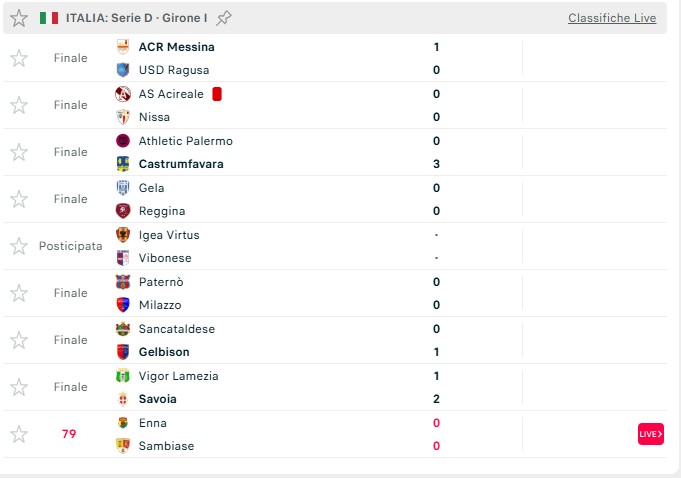681x478 pixels.
Task: Open the Classifiche Live link
Action: pyautogui.click(x=612, y=18)
